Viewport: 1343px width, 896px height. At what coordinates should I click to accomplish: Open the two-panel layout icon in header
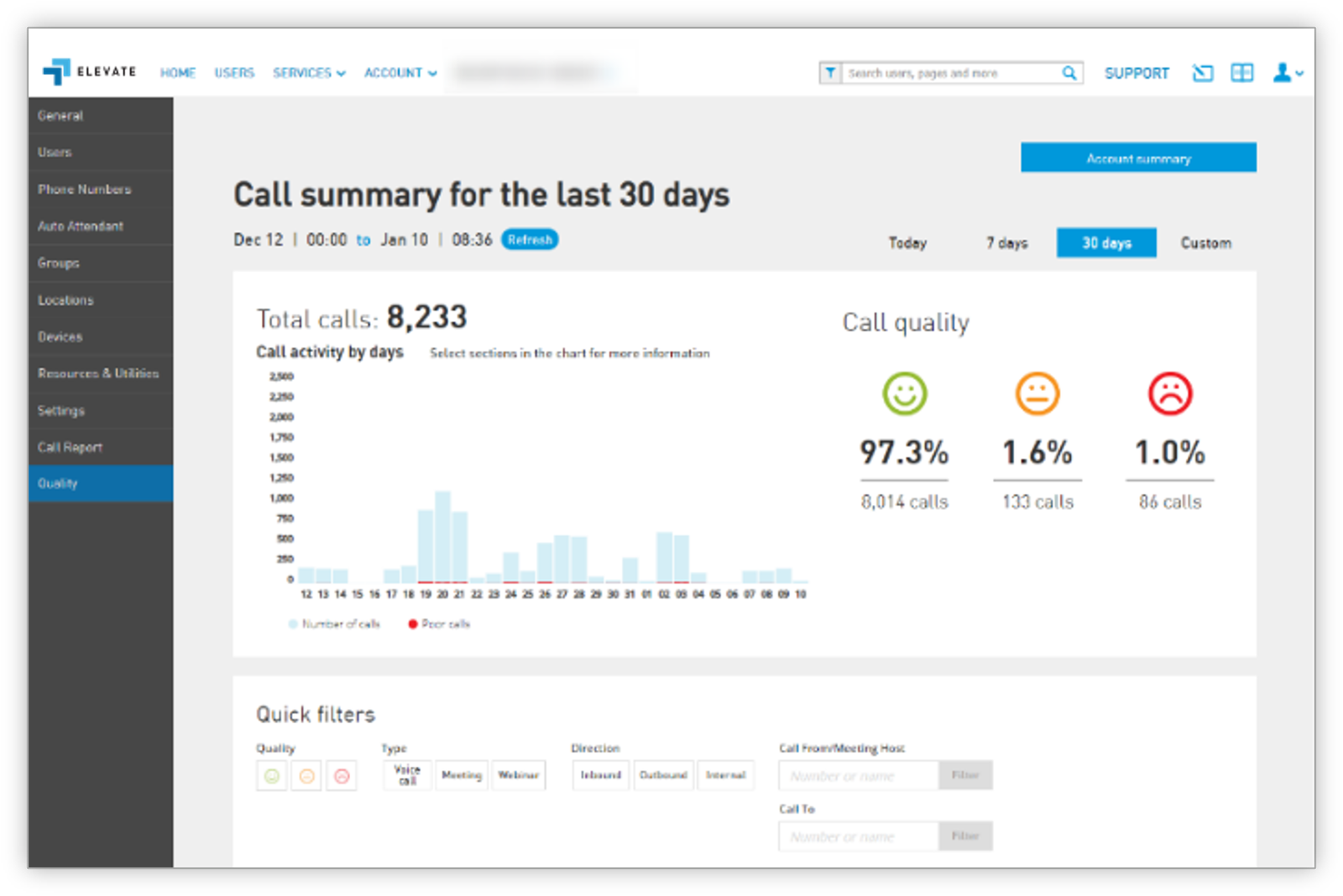point(1241,73)
